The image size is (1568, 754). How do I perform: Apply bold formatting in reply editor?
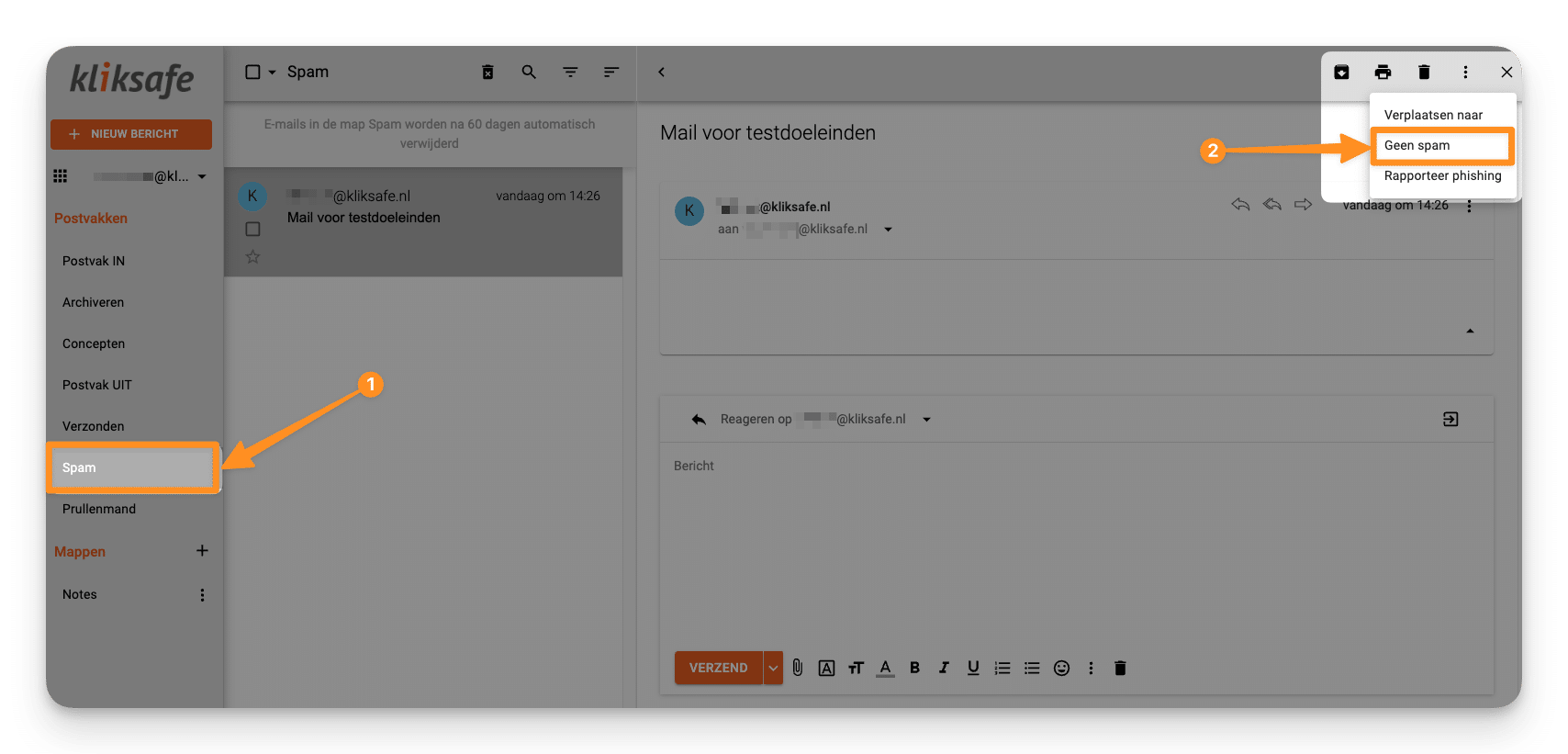914,668
